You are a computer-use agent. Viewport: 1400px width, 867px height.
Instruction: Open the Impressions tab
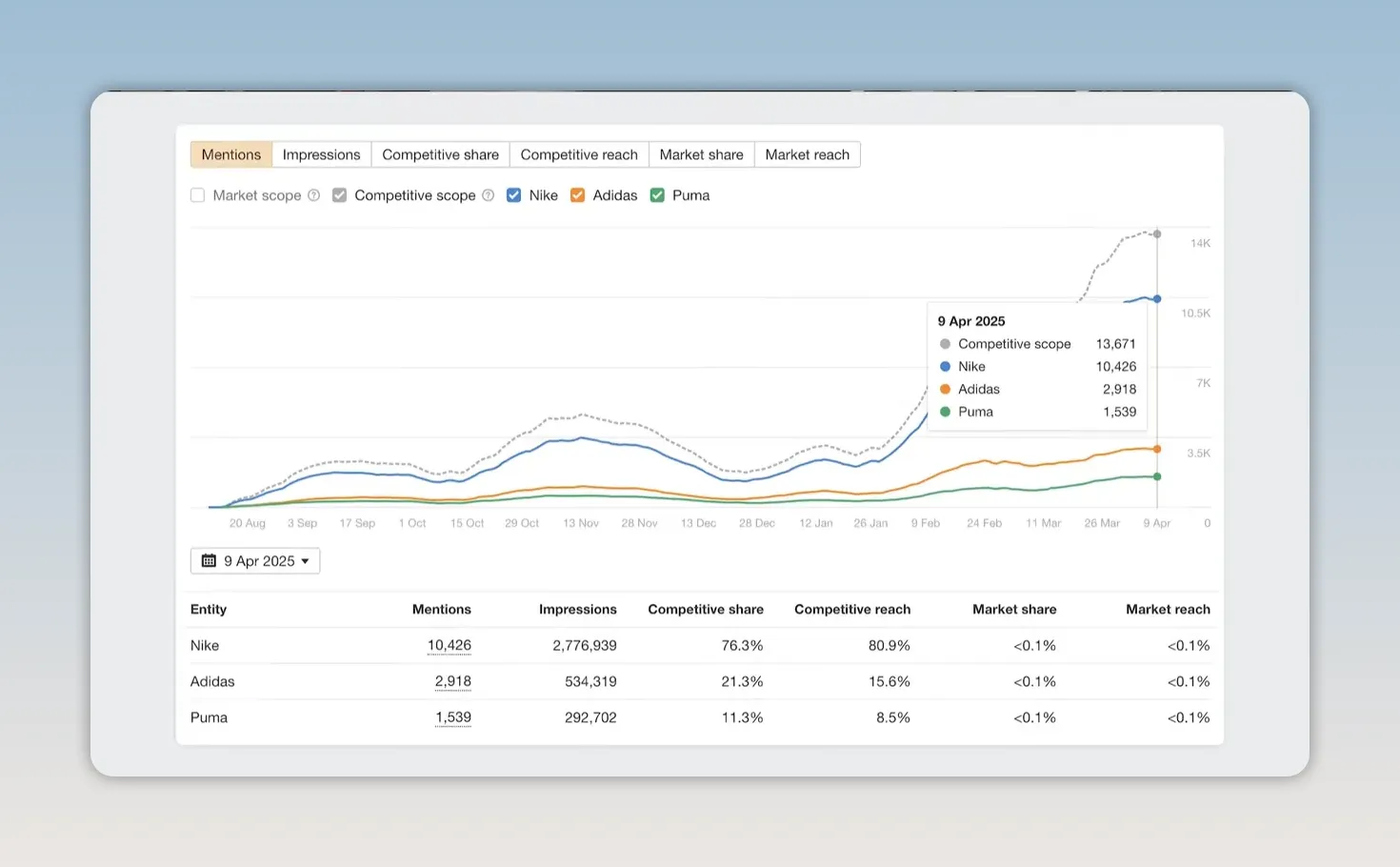point(321,154)
